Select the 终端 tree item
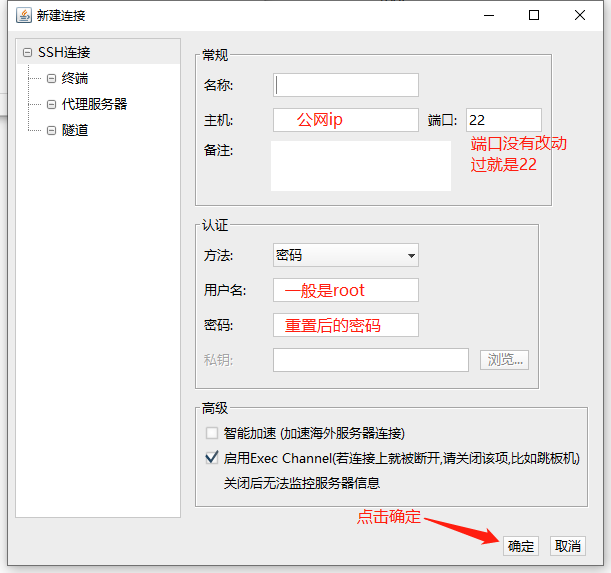The height and width of the screenshot is (573, 611). tap(75, 78)
